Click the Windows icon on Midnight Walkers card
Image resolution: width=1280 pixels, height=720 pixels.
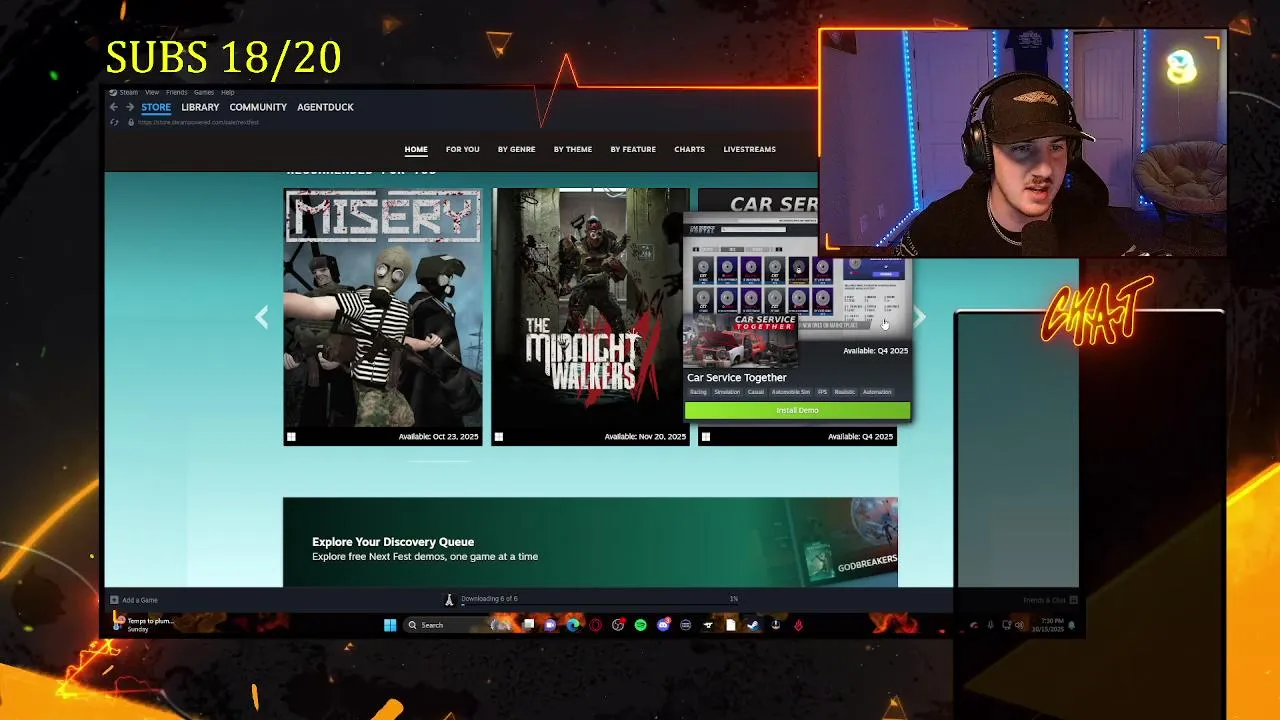point(498,437)
